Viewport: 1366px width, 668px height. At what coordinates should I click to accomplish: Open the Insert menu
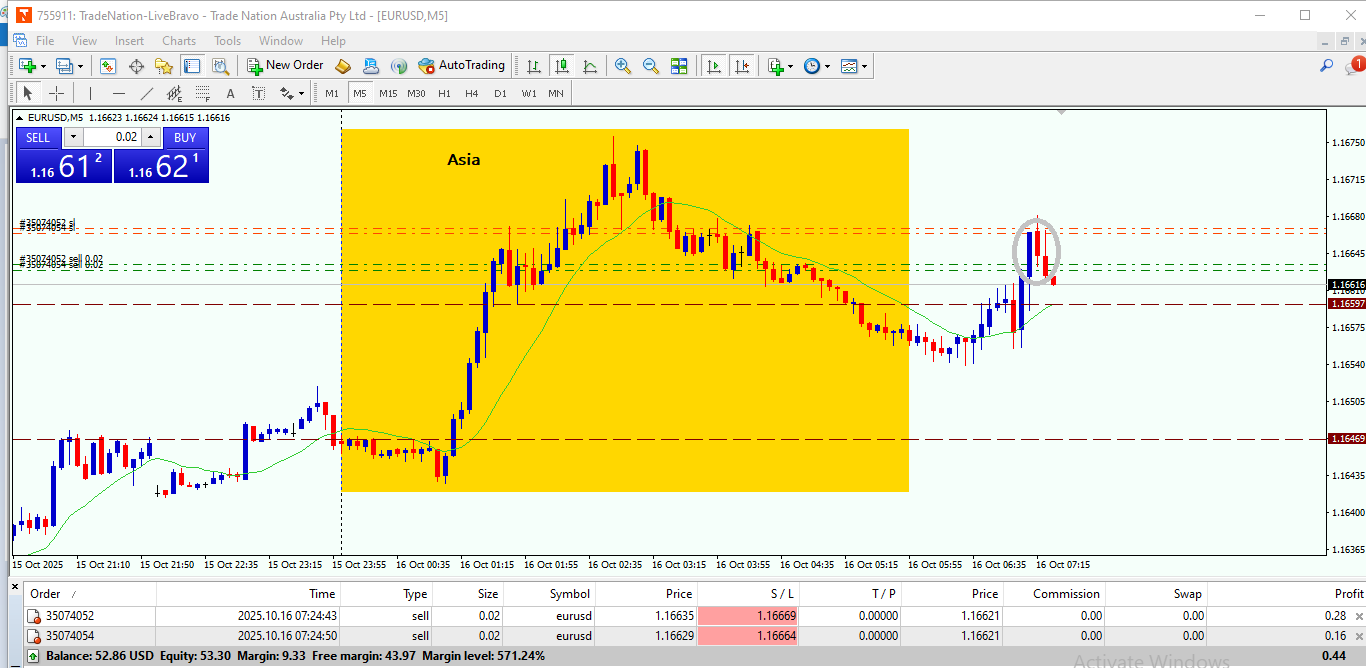[x=129, y=41]
